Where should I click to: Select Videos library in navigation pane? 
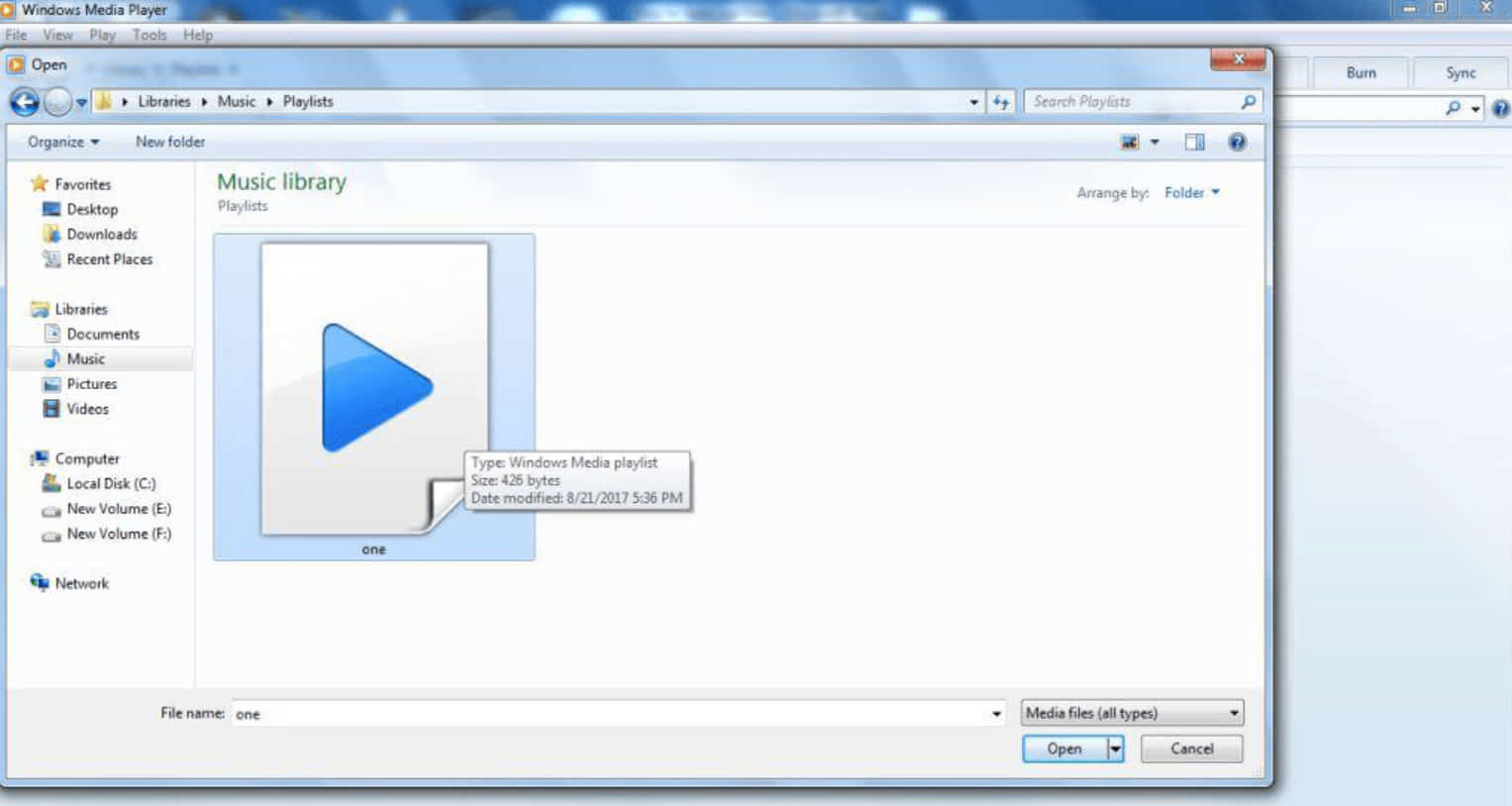(x=88, y=408)
